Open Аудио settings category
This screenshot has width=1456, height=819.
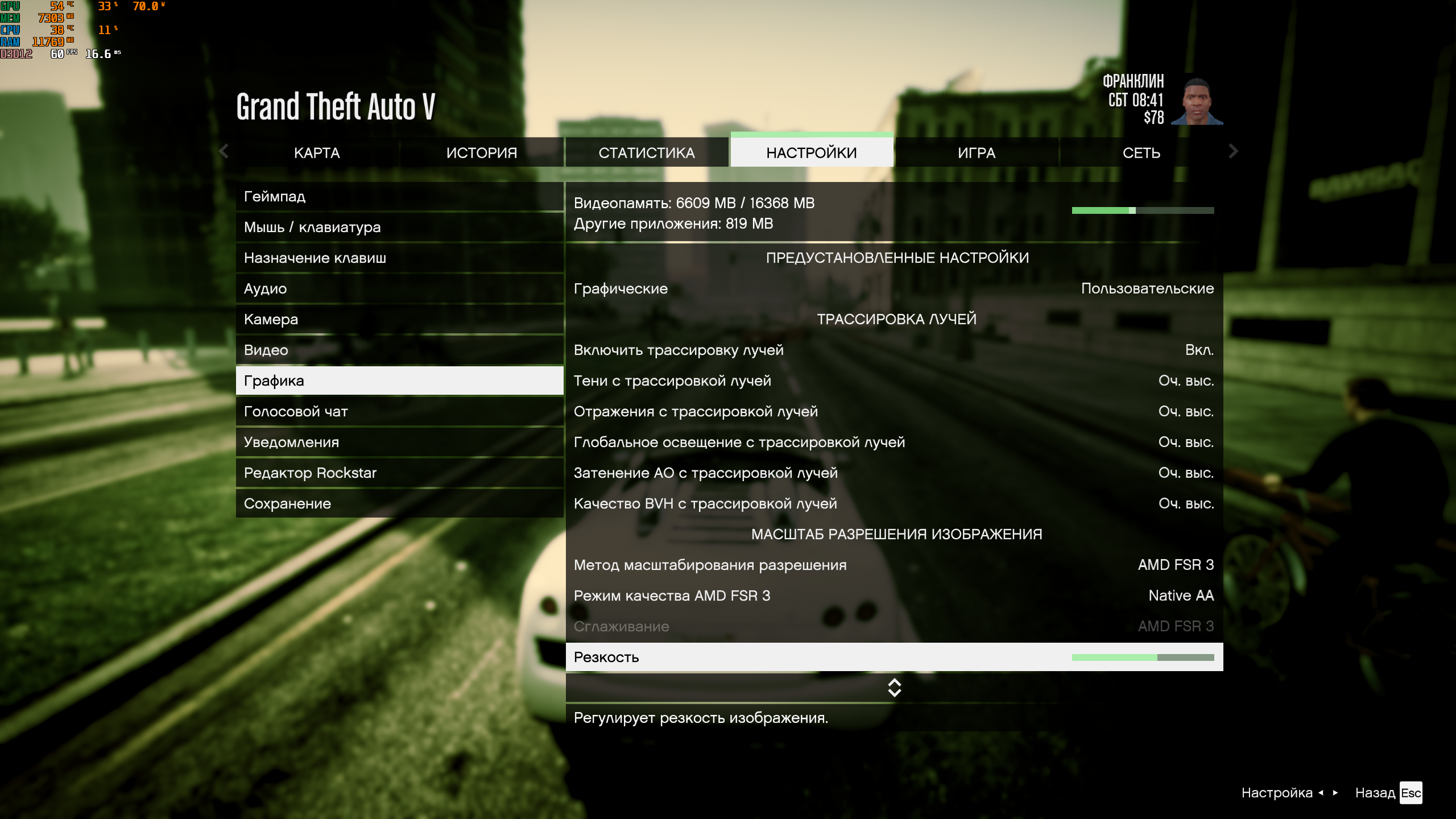tap(399, 288)
